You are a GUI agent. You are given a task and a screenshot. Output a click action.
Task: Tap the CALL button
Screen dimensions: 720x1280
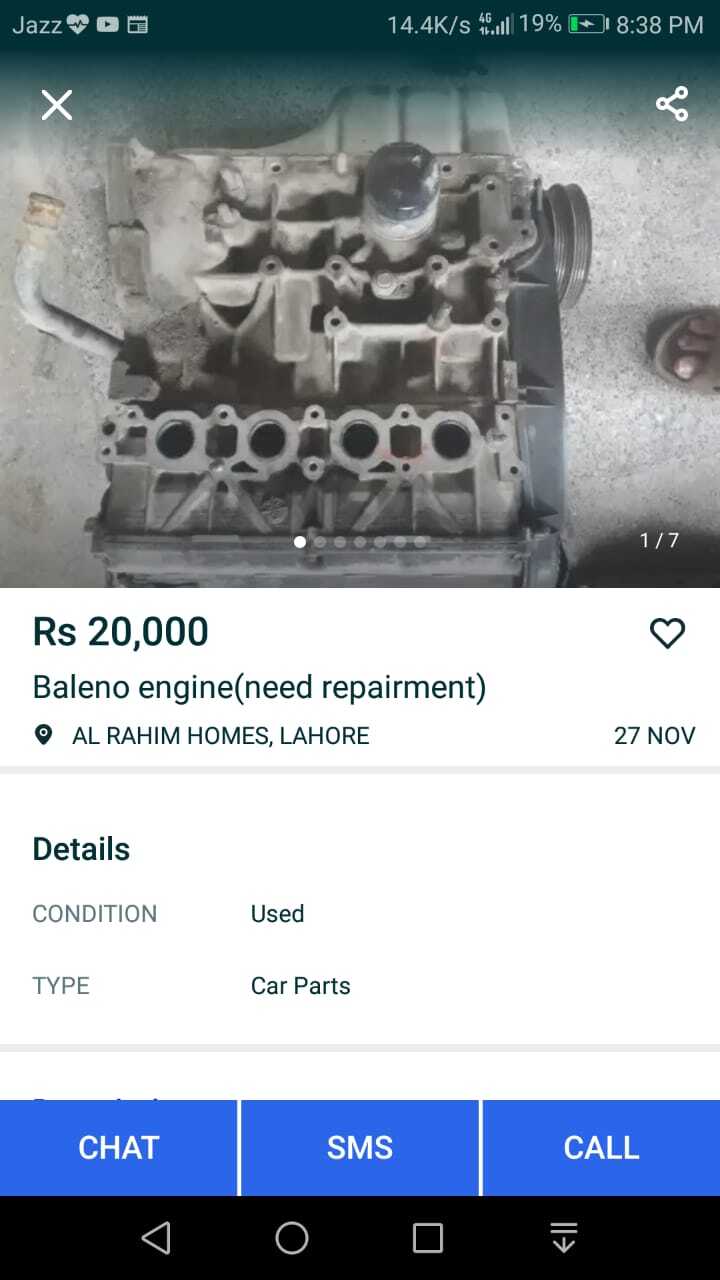[601, 1148]
